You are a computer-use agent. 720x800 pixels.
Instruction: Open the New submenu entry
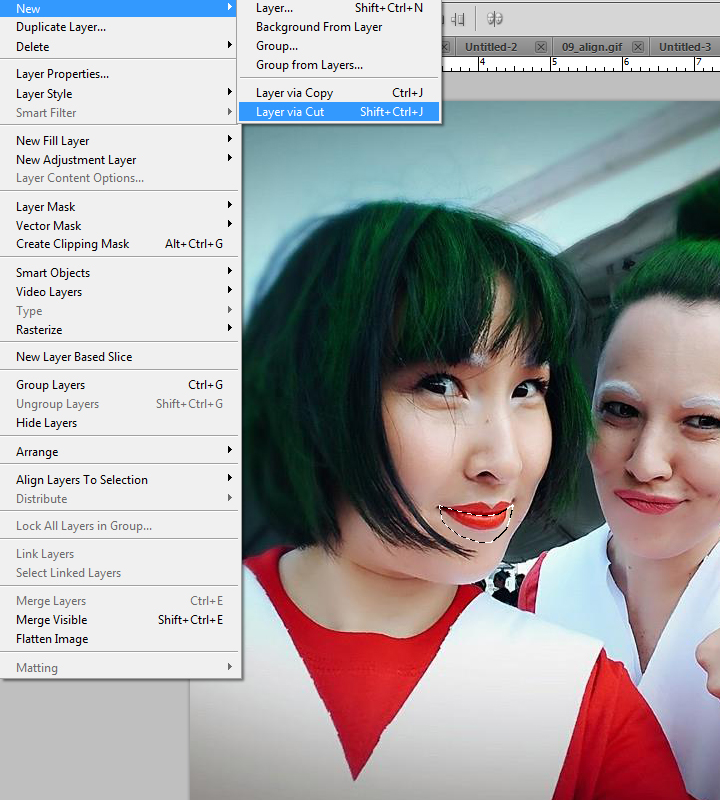[x=118, y=8]
